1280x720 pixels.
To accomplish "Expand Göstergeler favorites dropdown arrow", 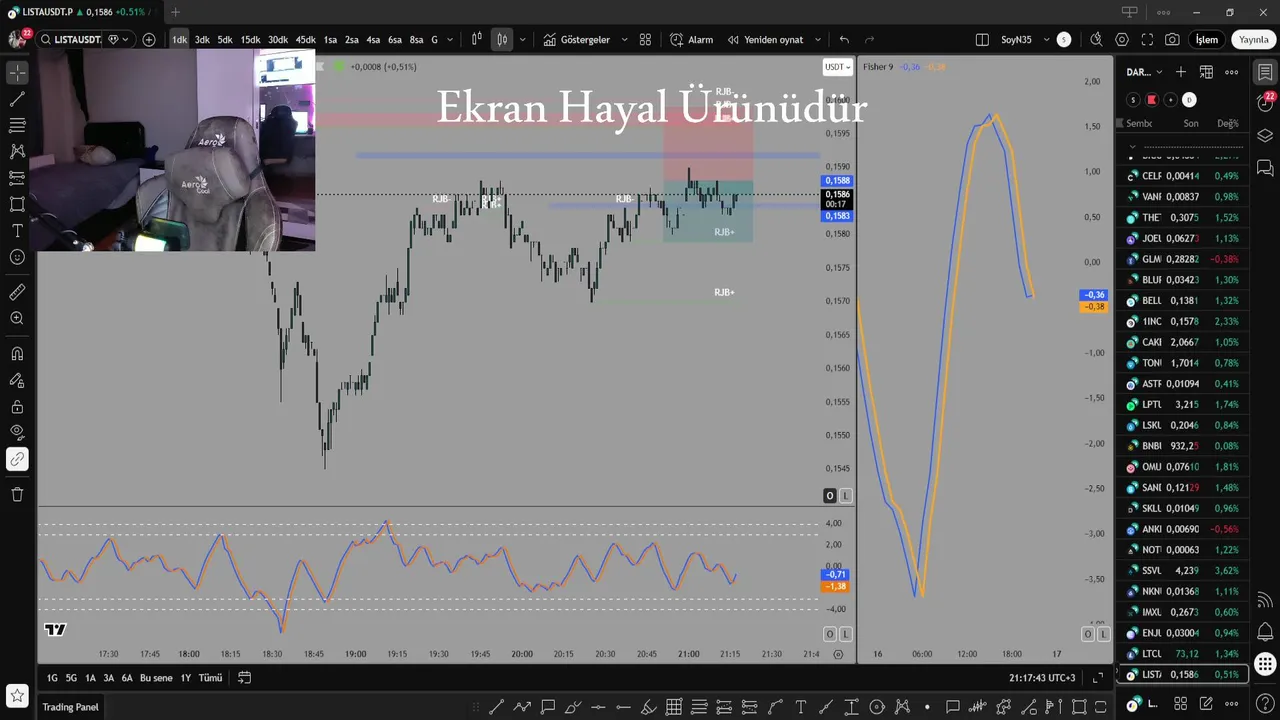I will (625, 40).
